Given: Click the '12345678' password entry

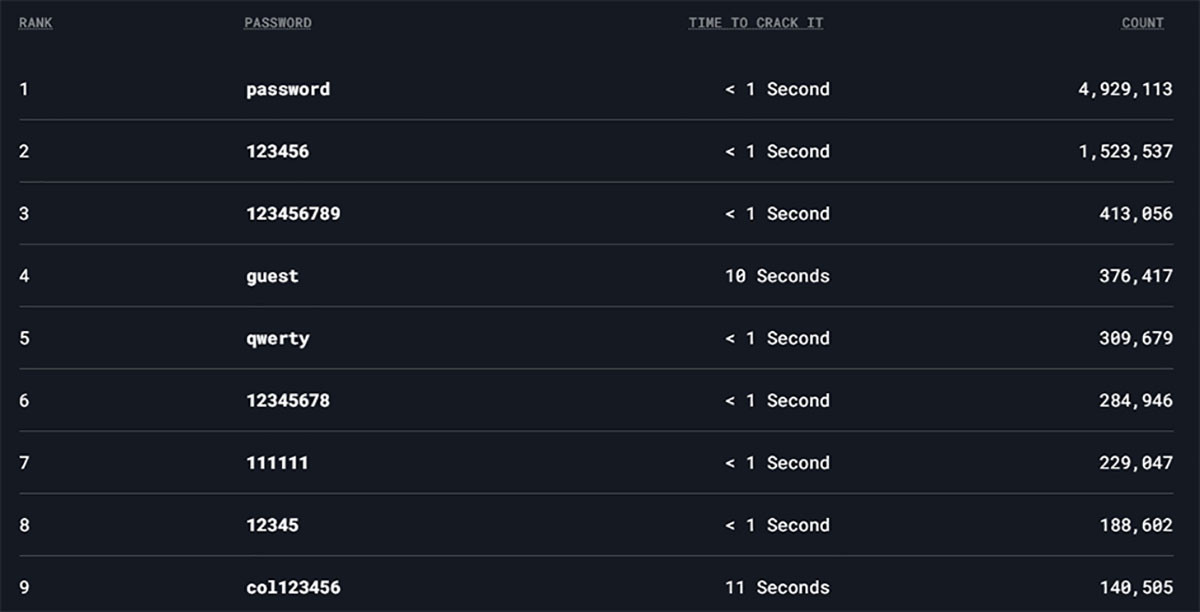Looking at the screenshot, I should pos(288,401).
